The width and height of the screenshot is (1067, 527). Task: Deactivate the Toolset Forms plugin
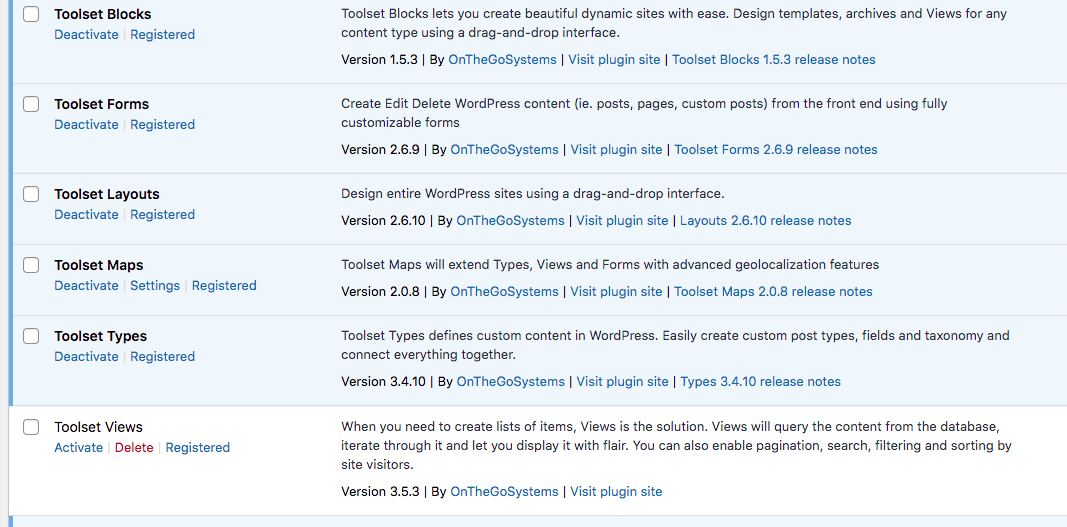click(86, 125)
